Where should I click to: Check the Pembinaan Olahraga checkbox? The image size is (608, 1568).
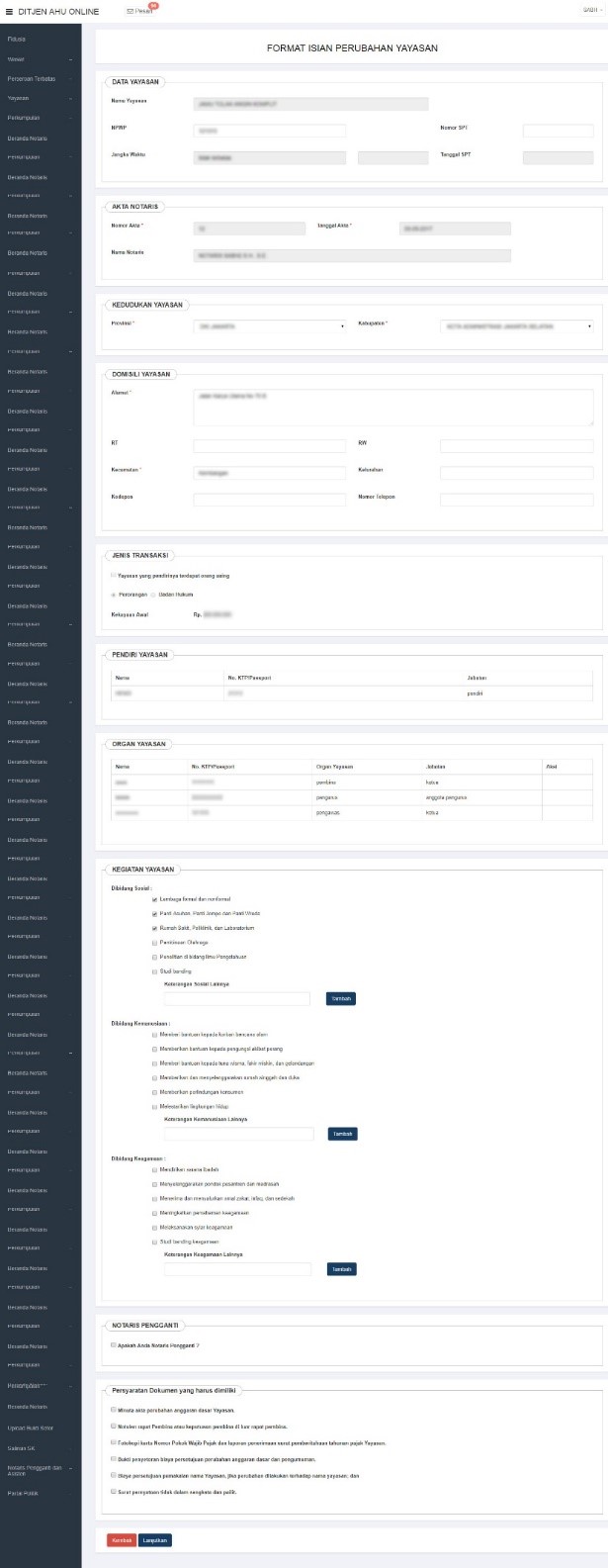point(154,943)
